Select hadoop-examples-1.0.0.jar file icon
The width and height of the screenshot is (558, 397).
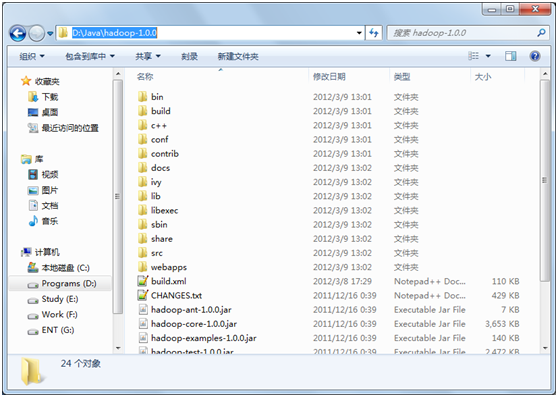(x=143, y=338)
